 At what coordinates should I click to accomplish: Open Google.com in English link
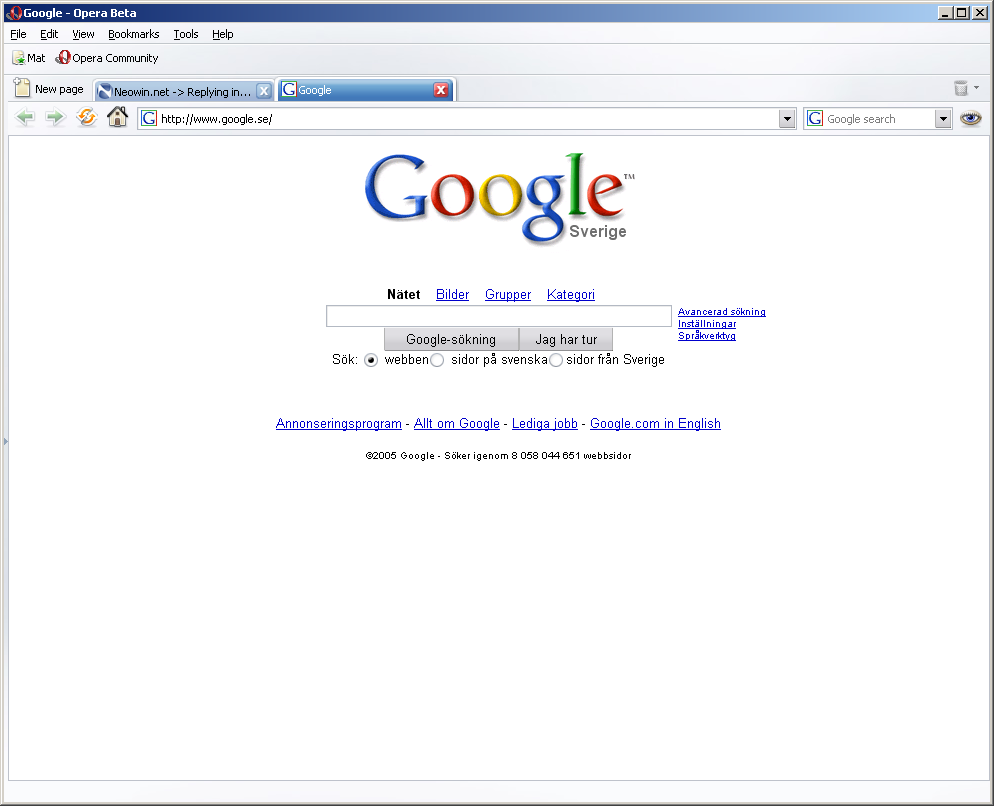coord(655,424)
